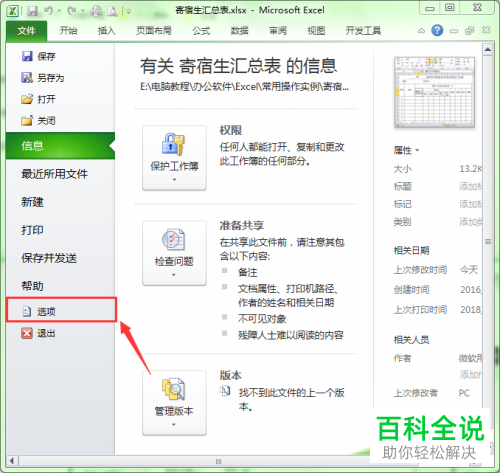
Task: Minimize the ribbon with the caret icon
Action: pos(421,31)
